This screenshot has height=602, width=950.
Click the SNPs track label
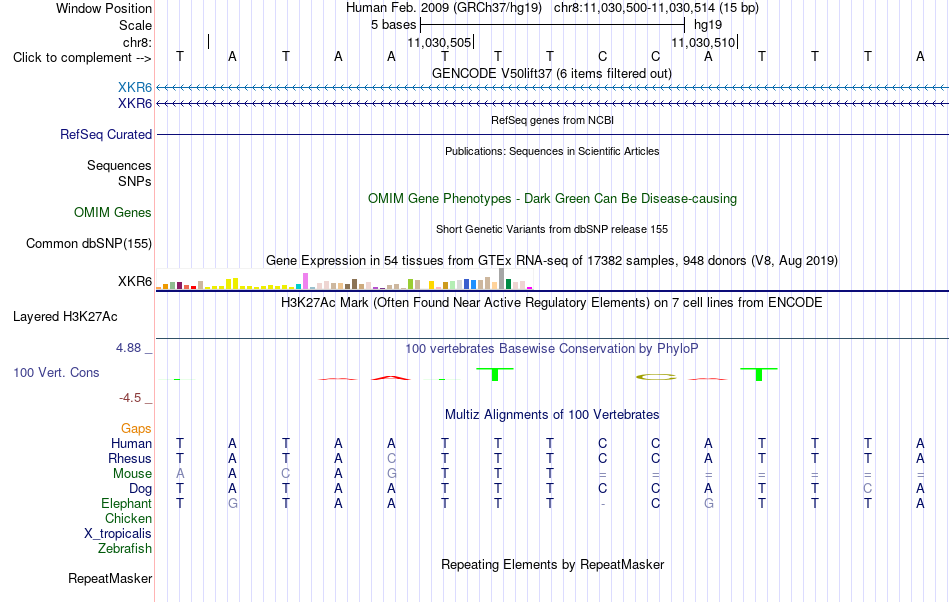pyautogui.click(x=135, y=181)
